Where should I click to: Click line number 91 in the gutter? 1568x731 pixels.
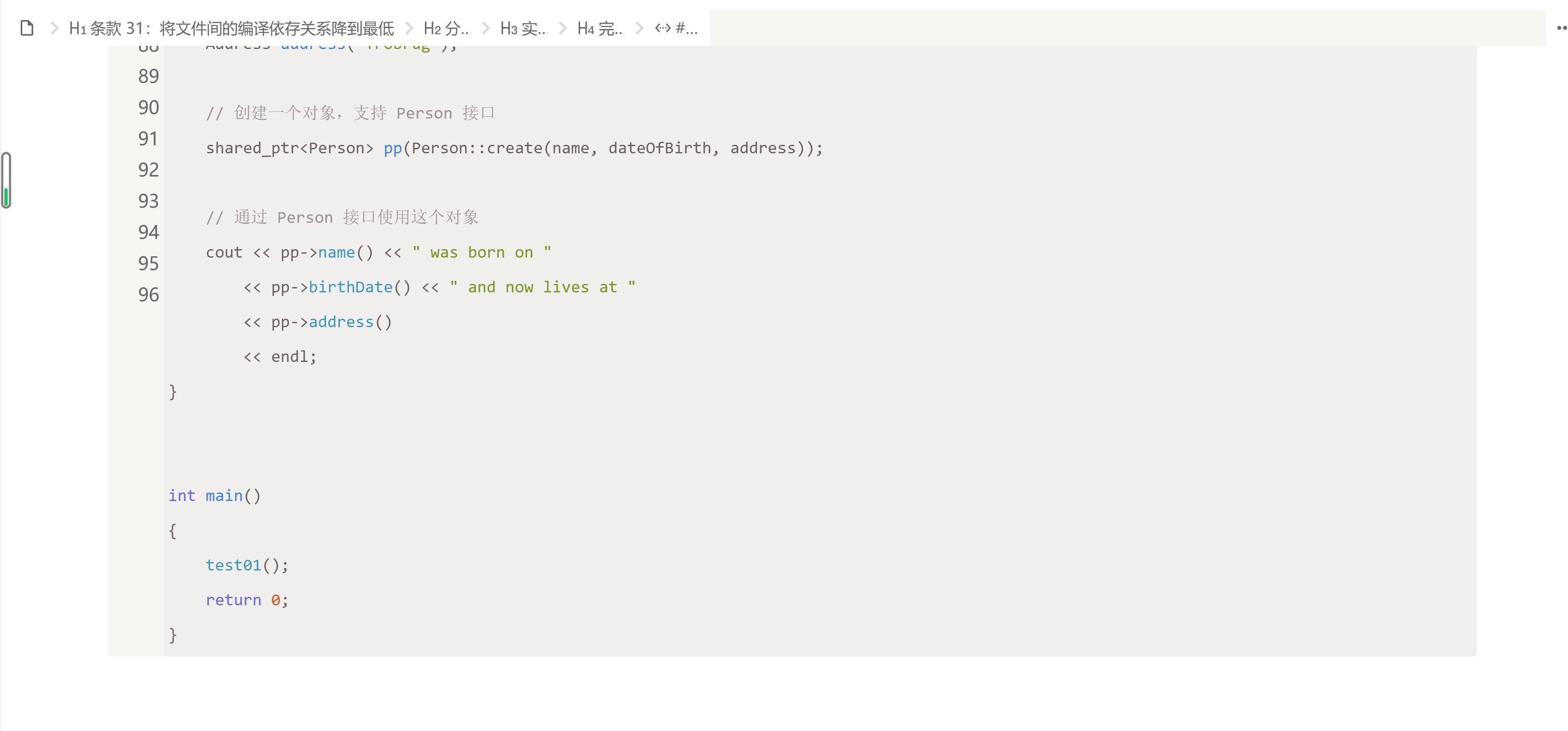[x=148, y=139]
